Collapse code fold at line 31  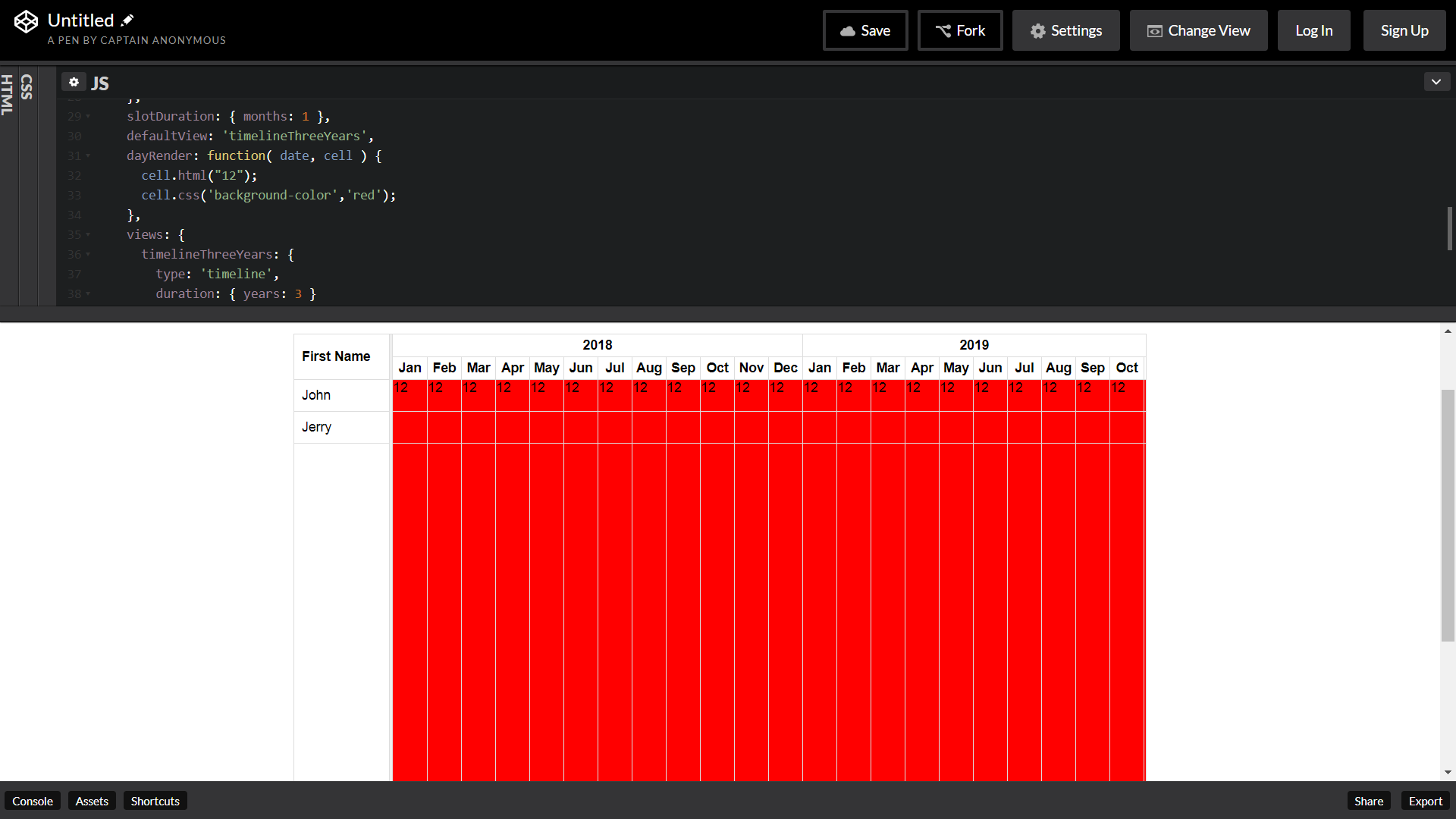coord(88,156)
